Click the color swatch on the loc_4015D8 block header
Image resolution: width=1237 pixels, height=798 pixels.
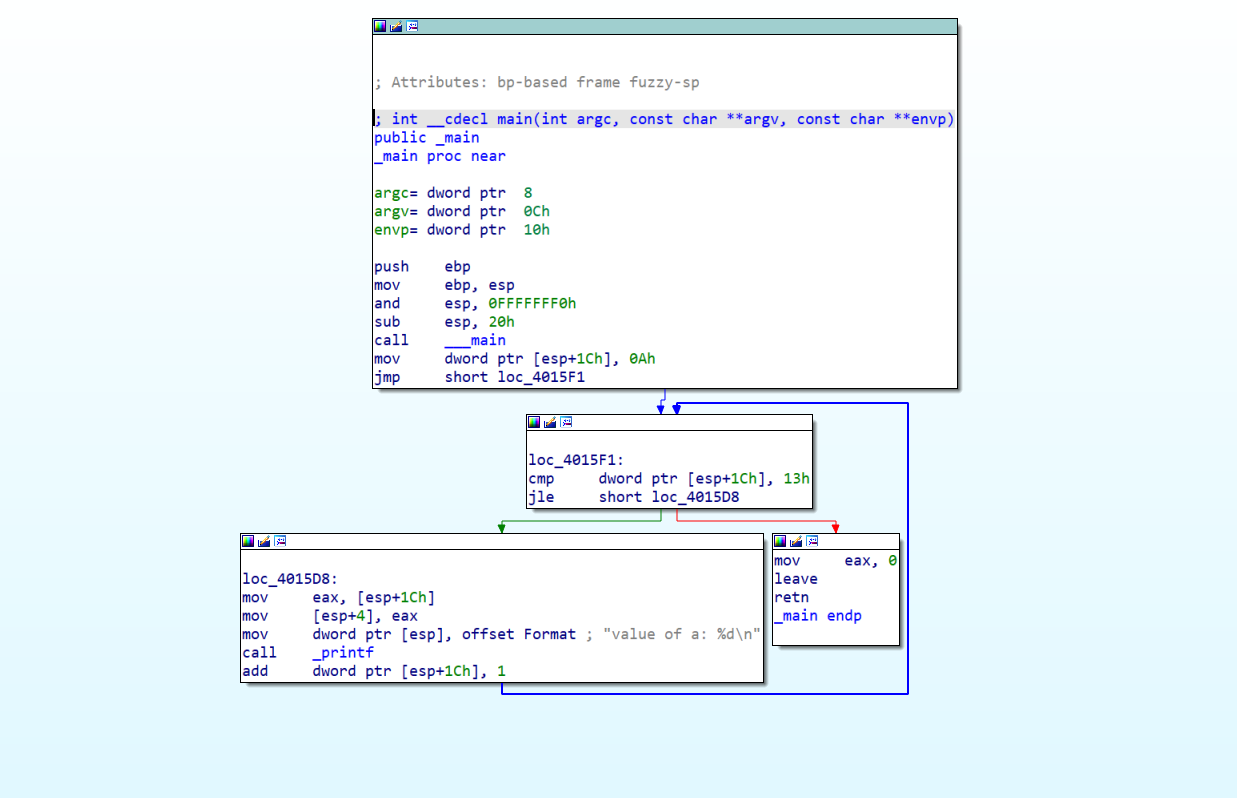[248, 541]
